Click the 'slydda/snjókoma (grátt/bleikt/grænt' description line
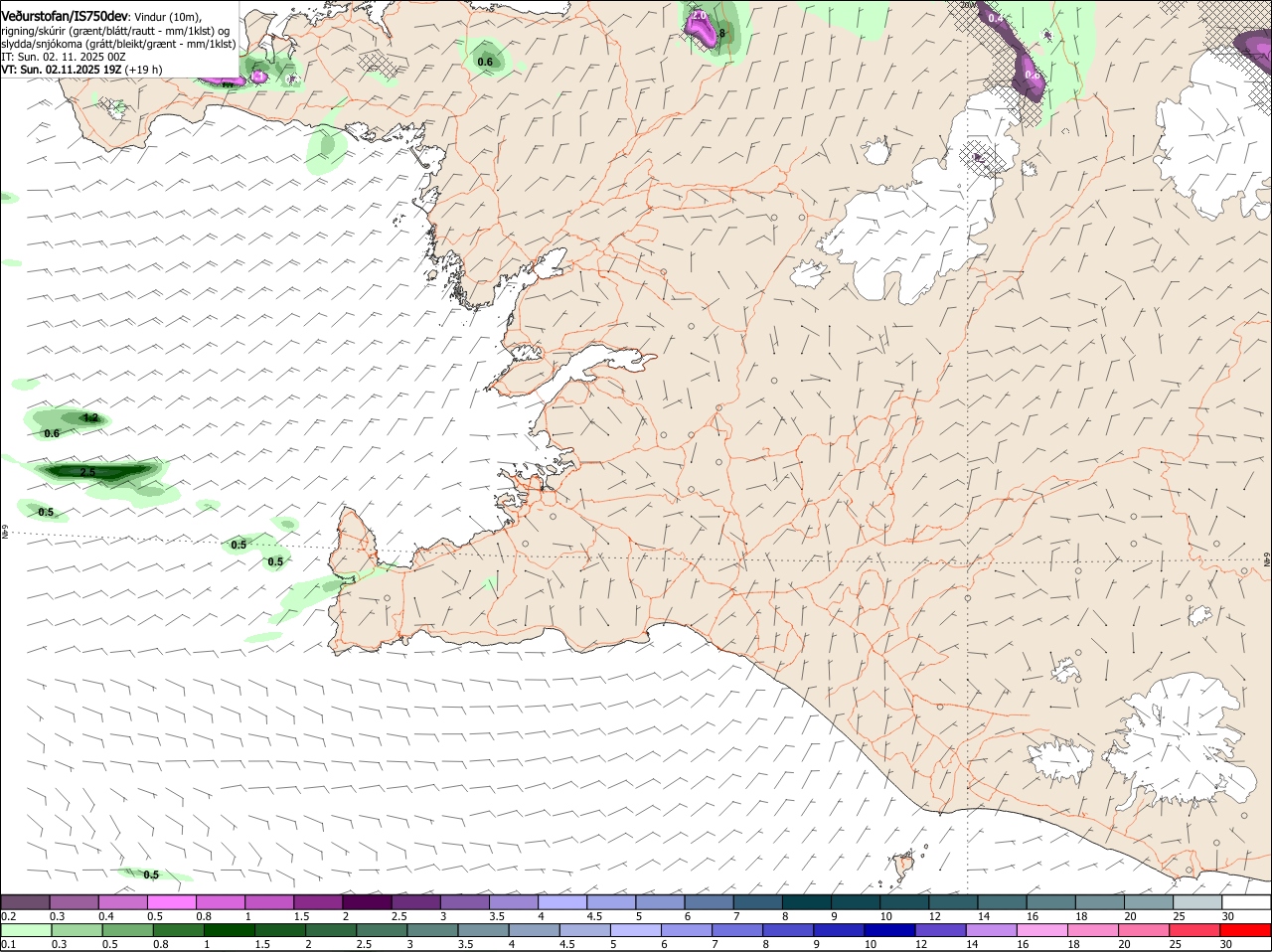1272x952 pixels. tap(118, 44)
